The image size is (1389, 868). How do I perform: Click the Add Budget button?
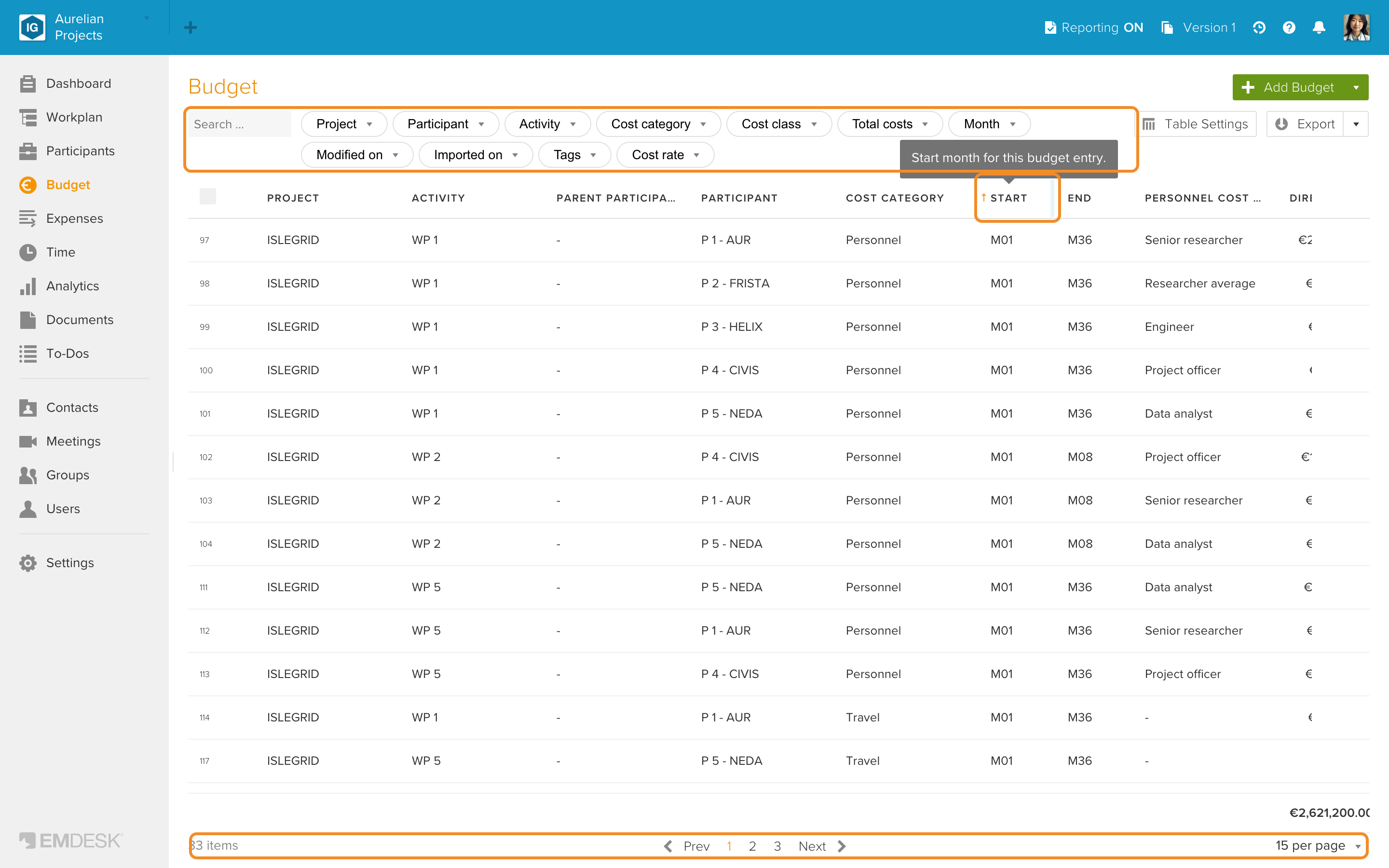point(1288,87)
